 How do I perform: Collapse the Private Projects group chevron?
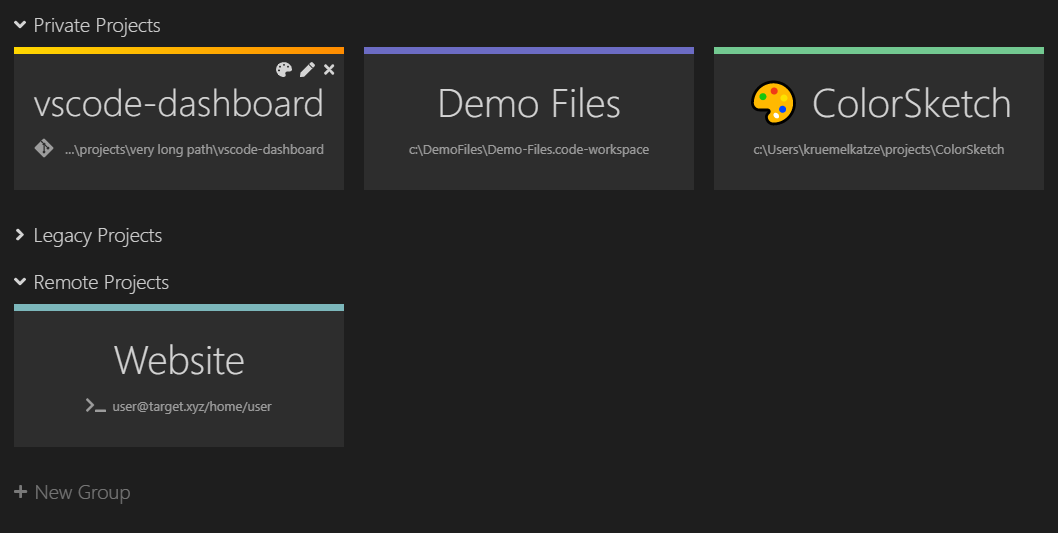coord(20,25)
